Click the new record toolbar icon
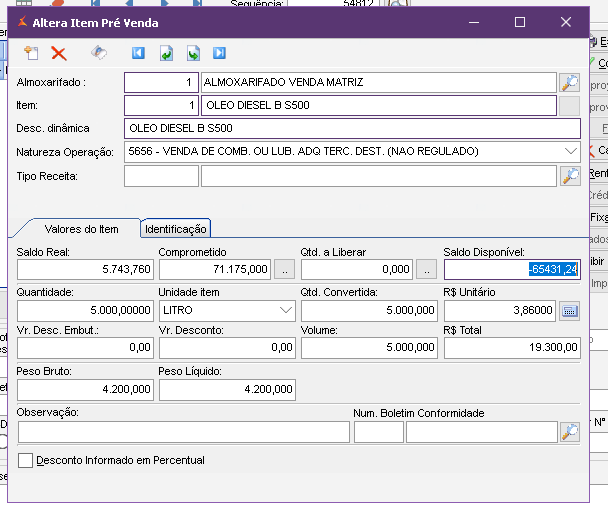Viewport: 608px width, 505px height. 30,54
